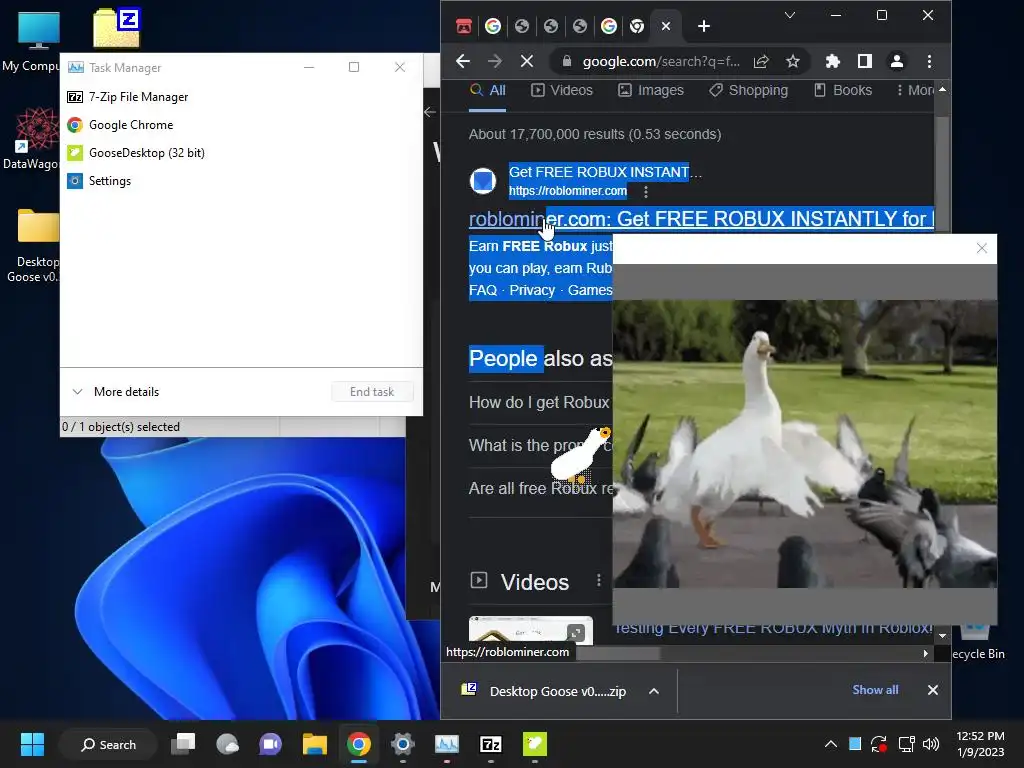
Task: Open Widgets weather icon on taskbar
Action: point(227,744)
